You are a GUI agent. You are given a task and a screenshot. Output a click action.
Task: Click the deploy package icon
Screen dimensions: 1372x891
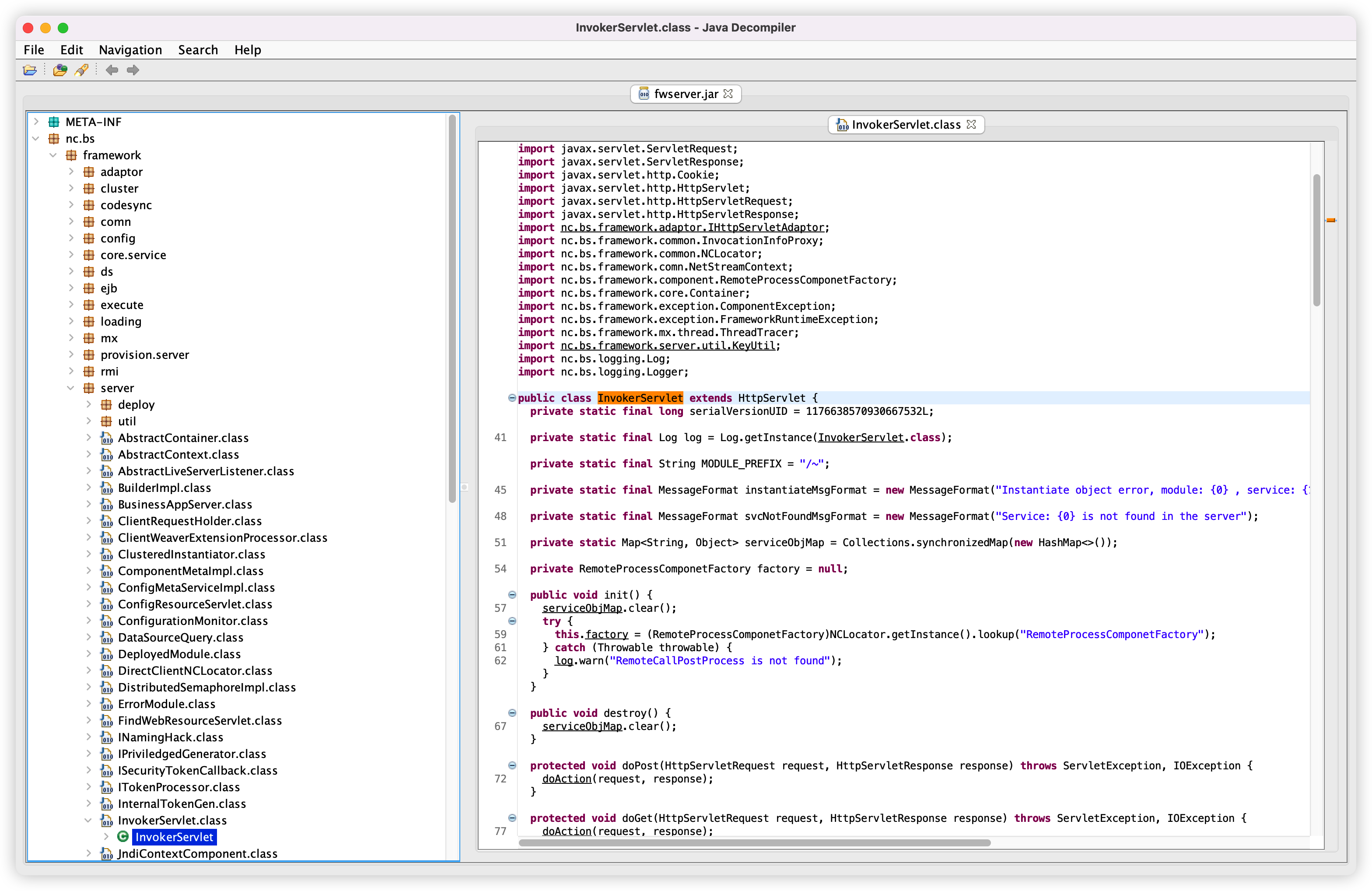pyautogui.click(x=107, y=405)
